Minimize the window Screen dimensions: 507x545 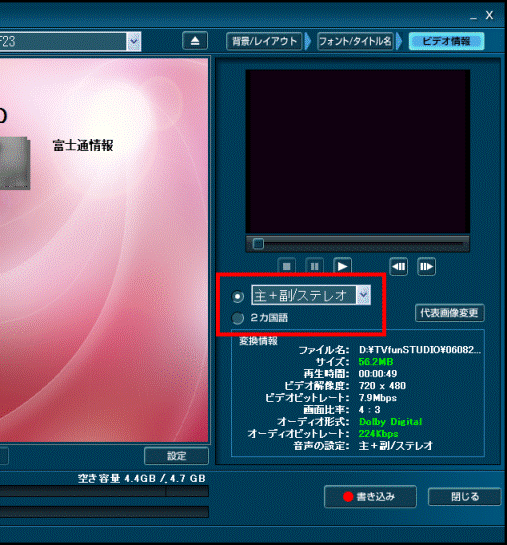[473, 18]
